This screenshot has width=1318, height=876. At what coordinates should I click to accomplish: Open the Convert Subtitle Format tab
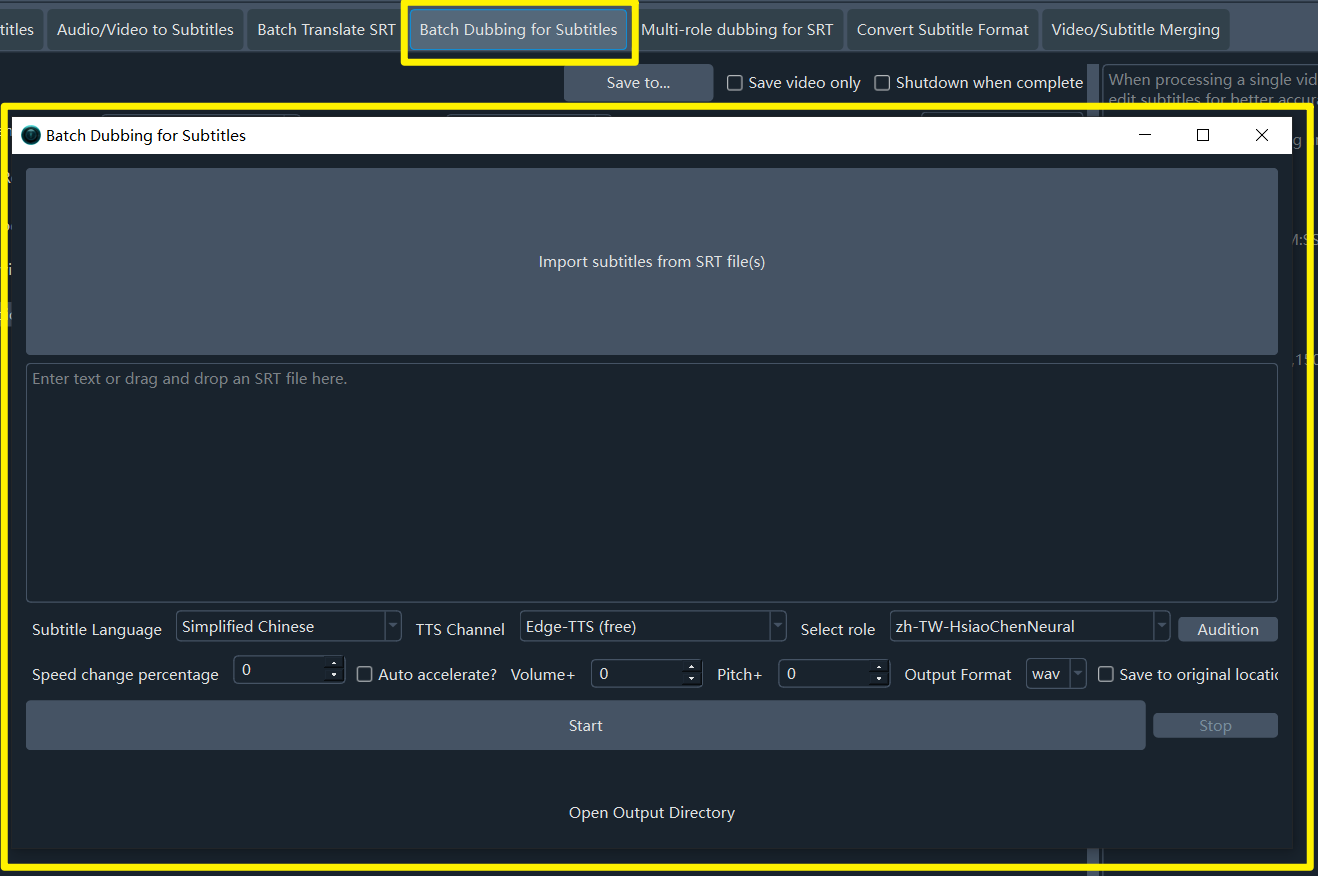(x=942, y=30)
